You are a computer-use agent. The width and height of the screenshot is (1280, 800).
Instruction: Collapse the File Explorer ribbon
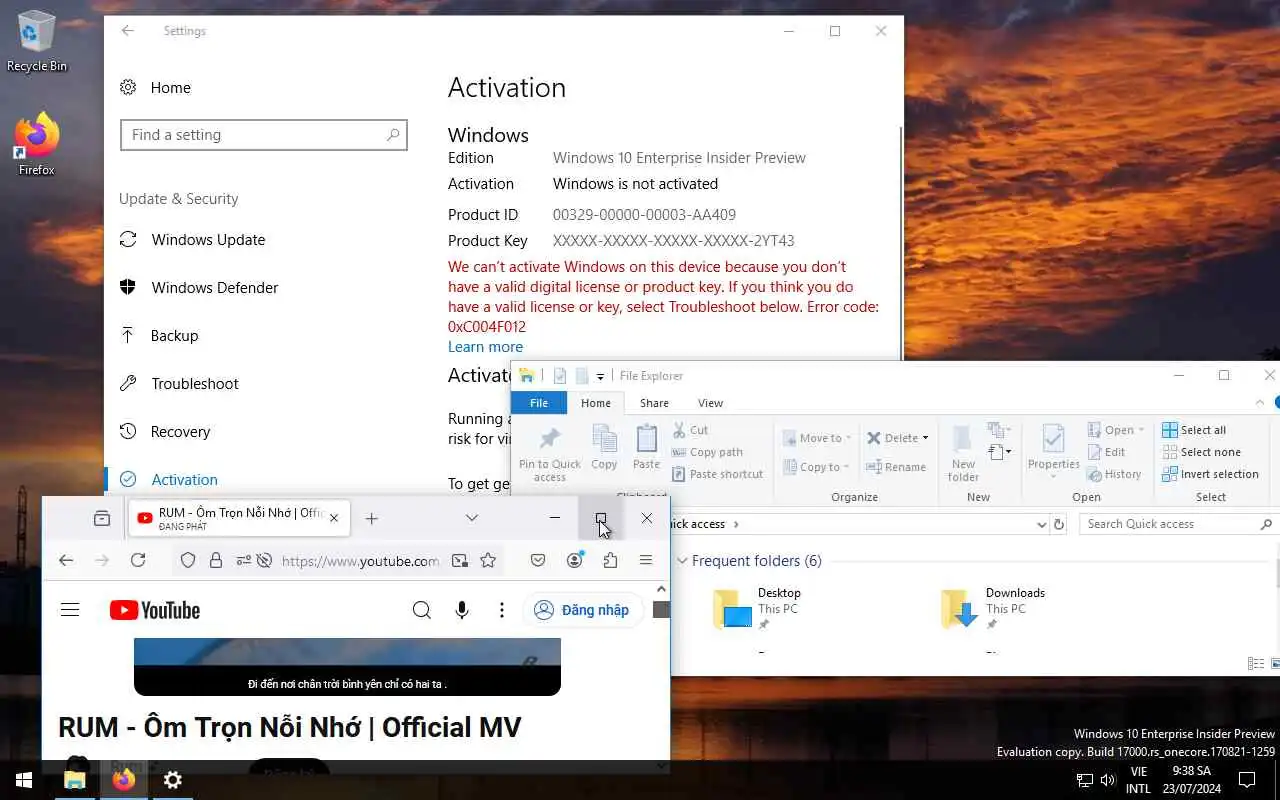(x=1259, y=403)
